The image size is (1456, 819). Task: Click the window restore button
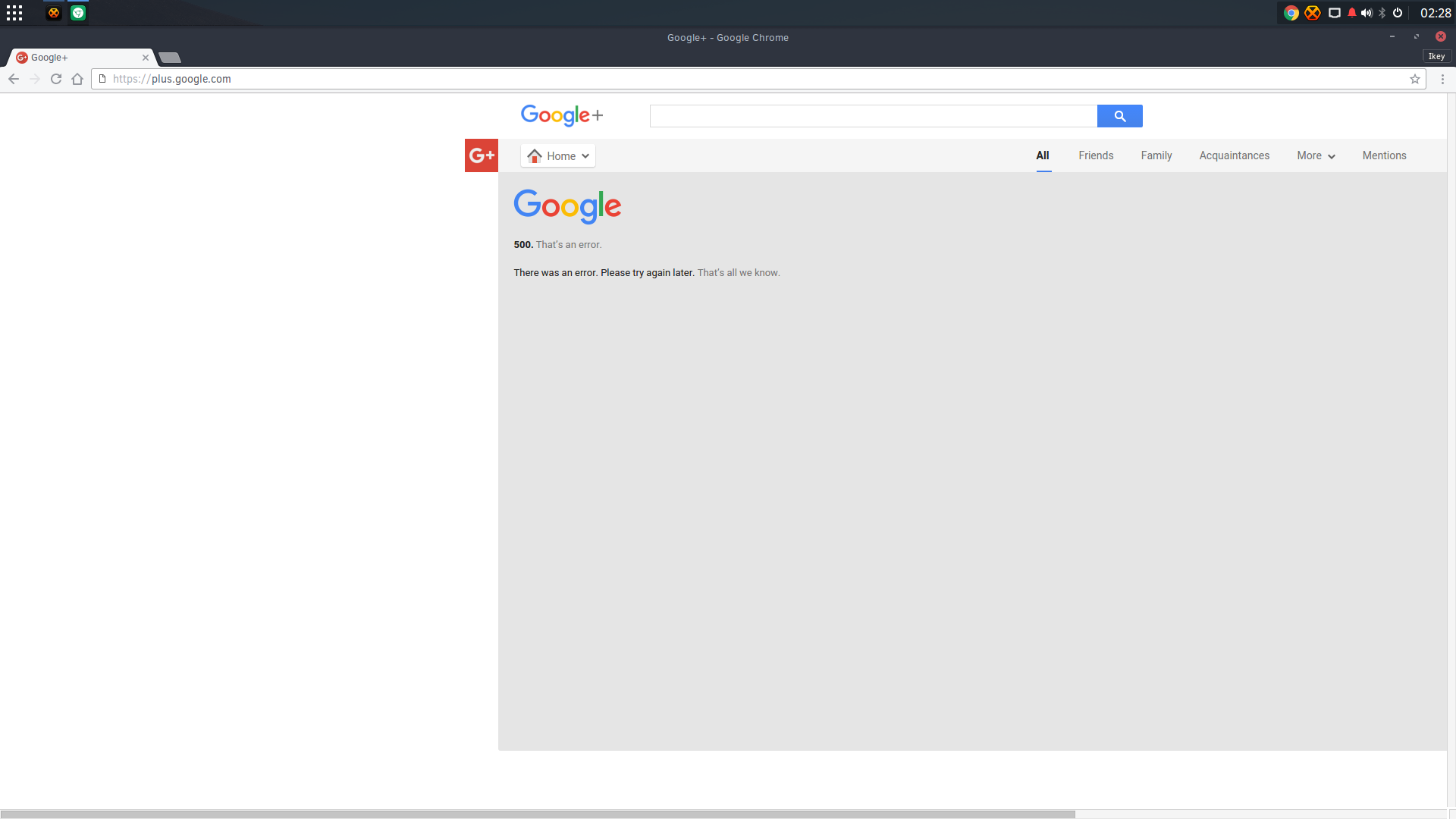click(x=1417, y=36)
